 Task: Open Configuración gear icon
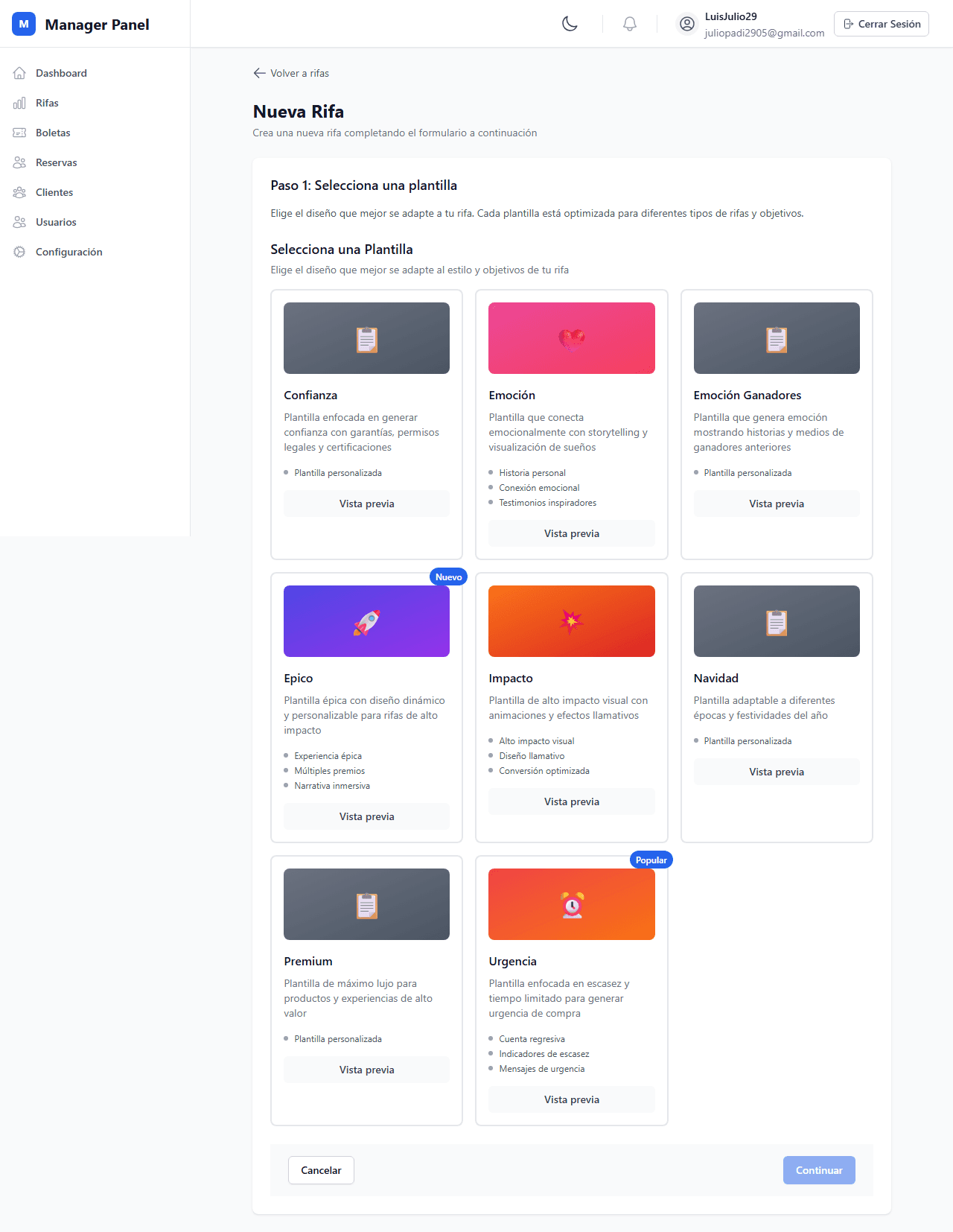19,252
